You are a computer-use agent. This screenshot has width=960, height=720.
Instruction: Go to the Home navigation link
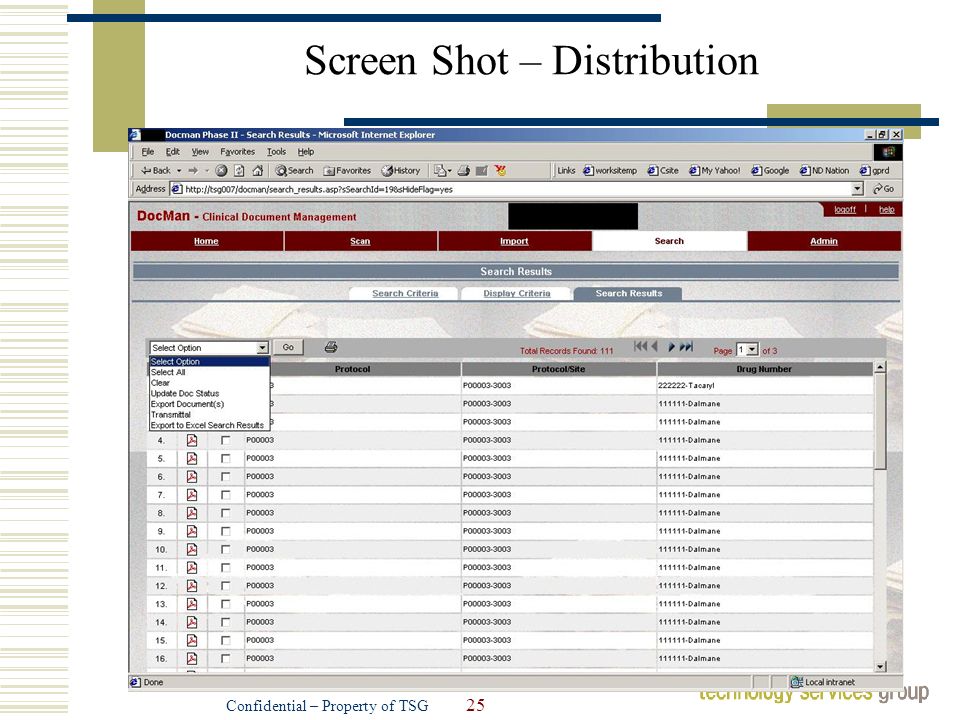pos(206,241)
